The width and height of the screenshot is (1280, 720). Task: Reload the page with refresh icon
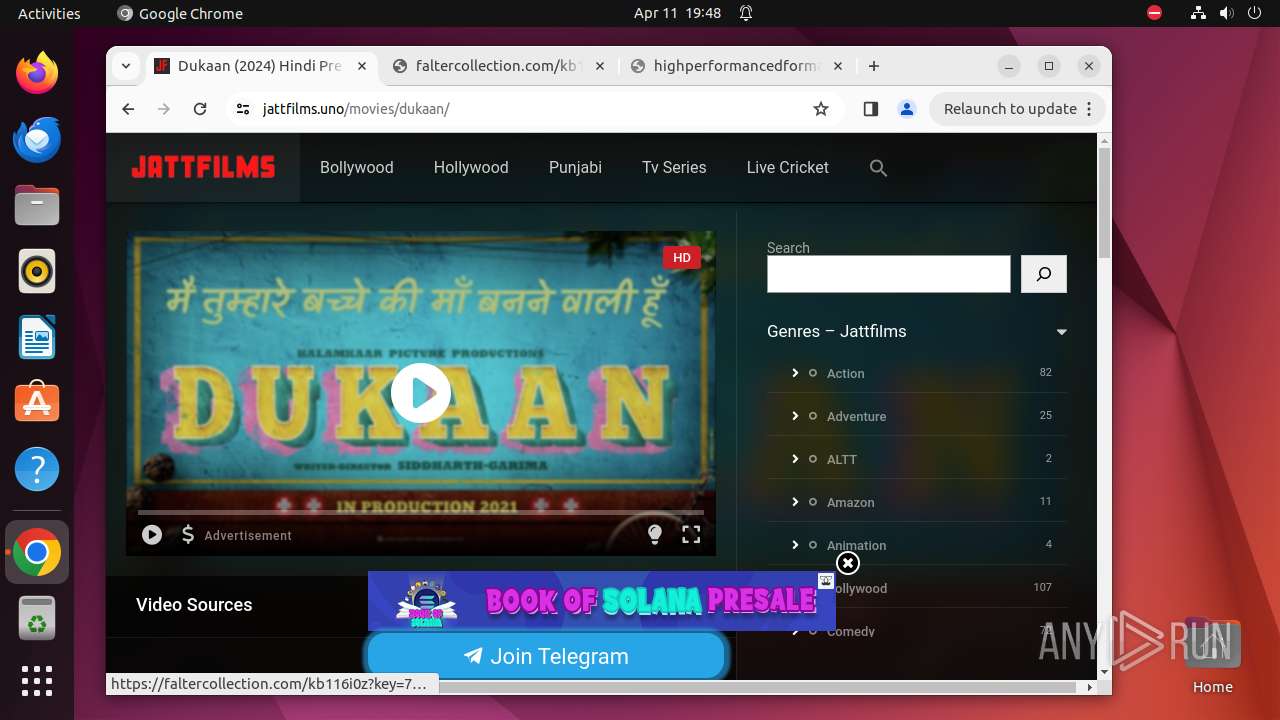200,109
